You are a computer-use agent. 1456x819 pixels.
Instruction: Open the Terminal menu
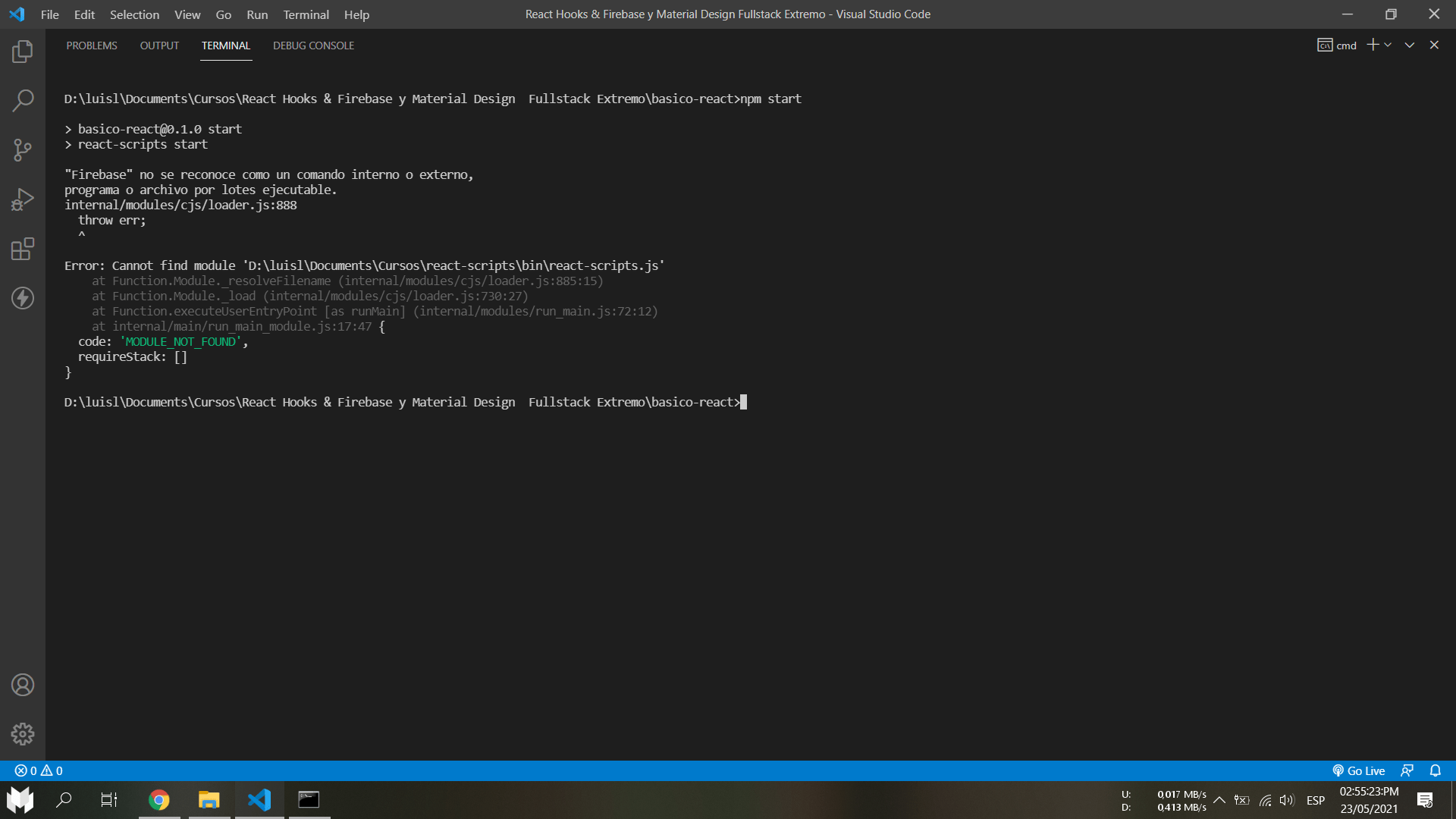click(306, 14)
